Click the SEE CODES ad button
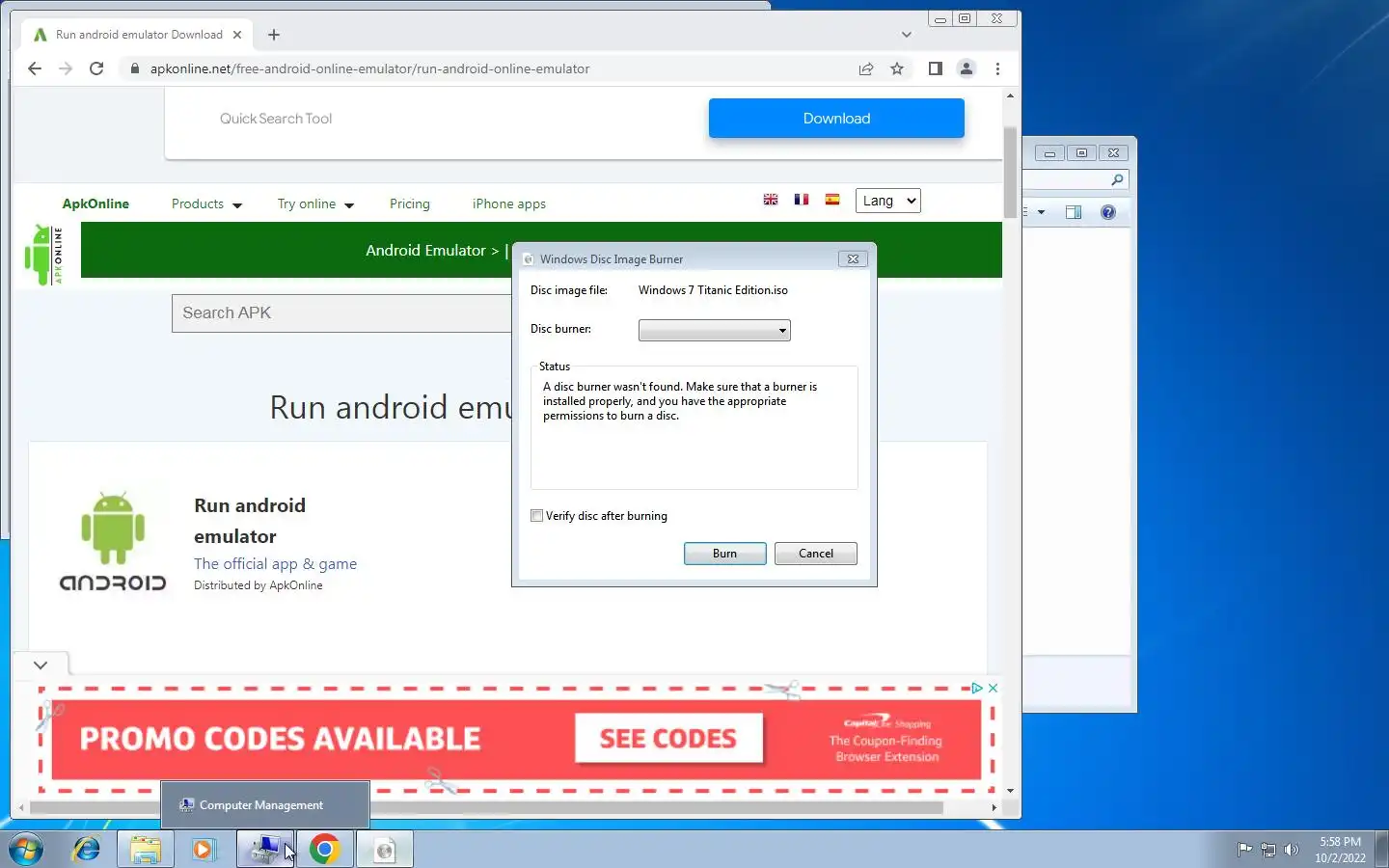 [x=668, y=739]
